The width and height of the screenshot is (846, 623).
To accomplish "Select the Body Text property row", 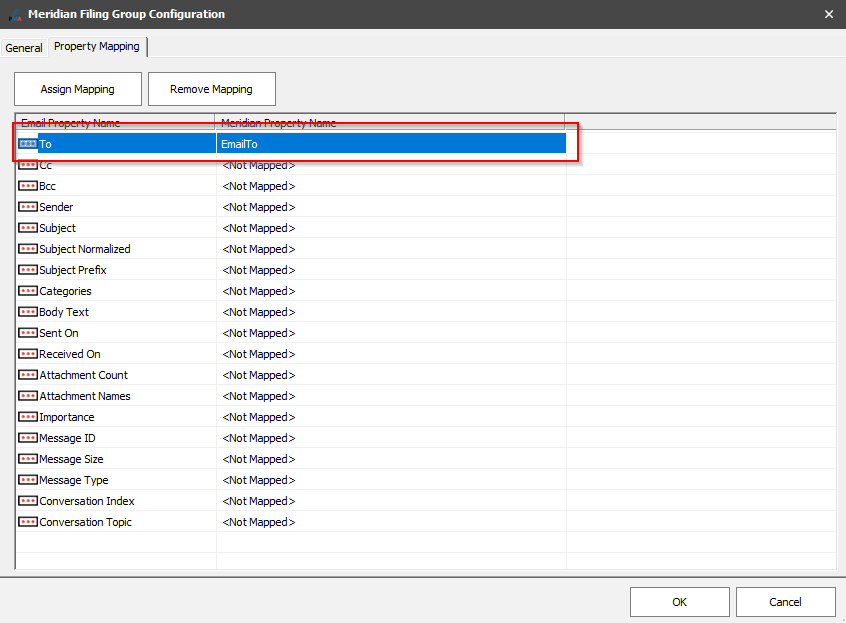I will click(x=291, y=312).
